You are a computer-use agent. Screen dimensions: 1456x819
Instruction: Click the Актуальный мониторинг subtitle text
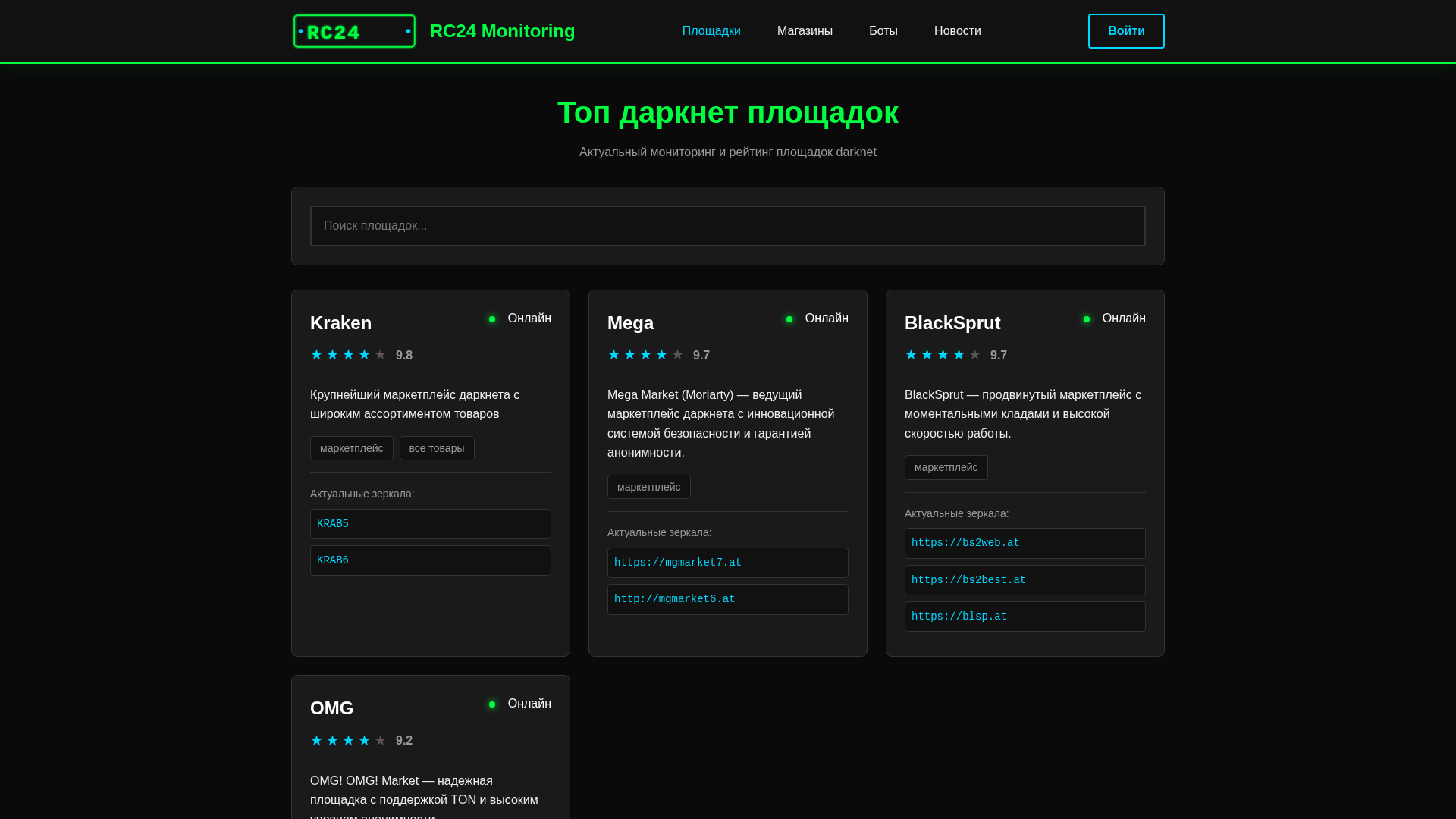(728, 152)
